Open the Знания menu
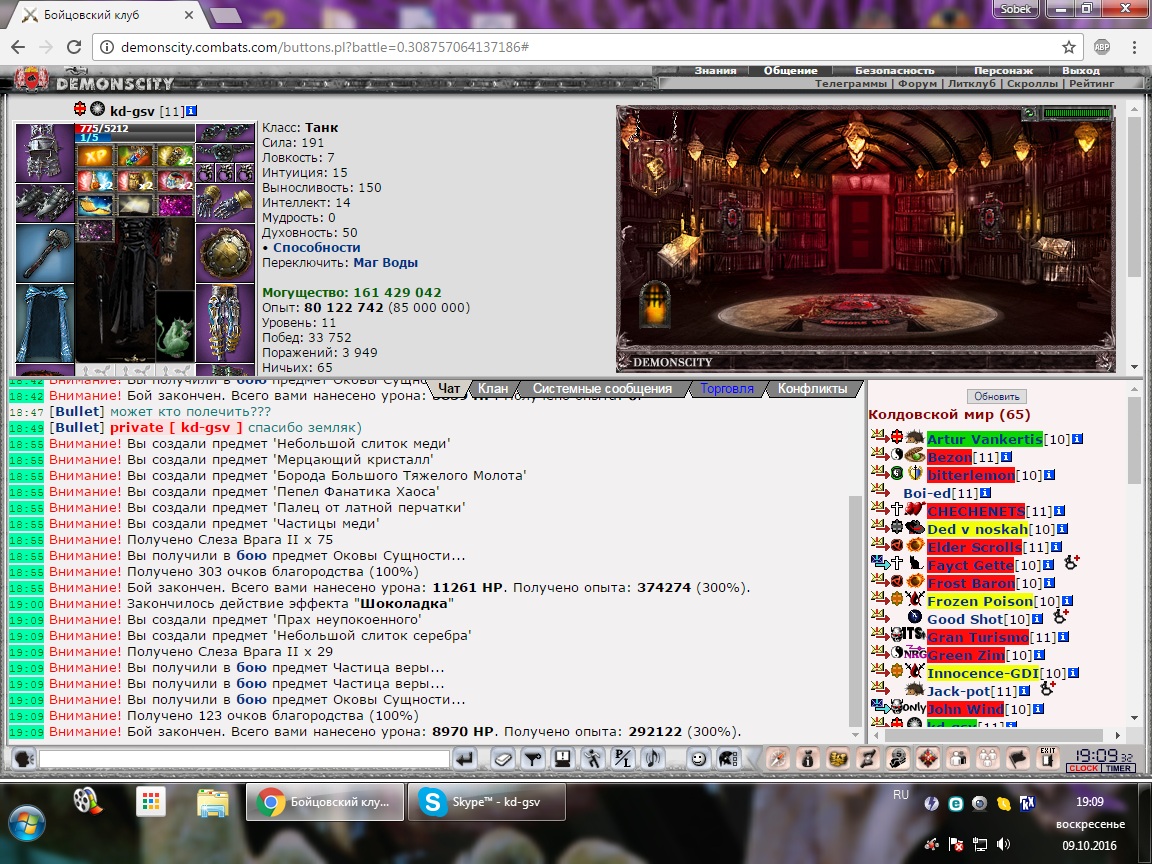The height and width of the screenshot is (864, 1152). 715,71
